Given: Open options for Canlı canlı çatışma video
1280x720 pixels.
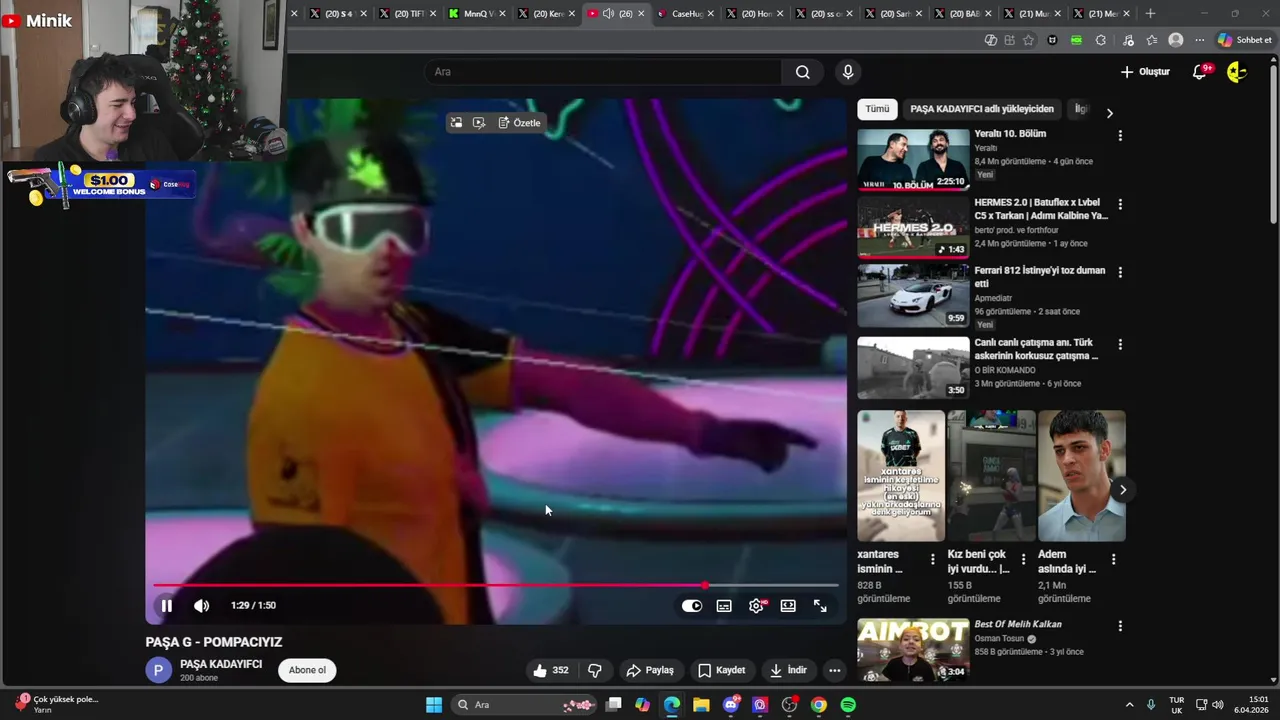Looking at the screenshot, I should pos(1120,344).
